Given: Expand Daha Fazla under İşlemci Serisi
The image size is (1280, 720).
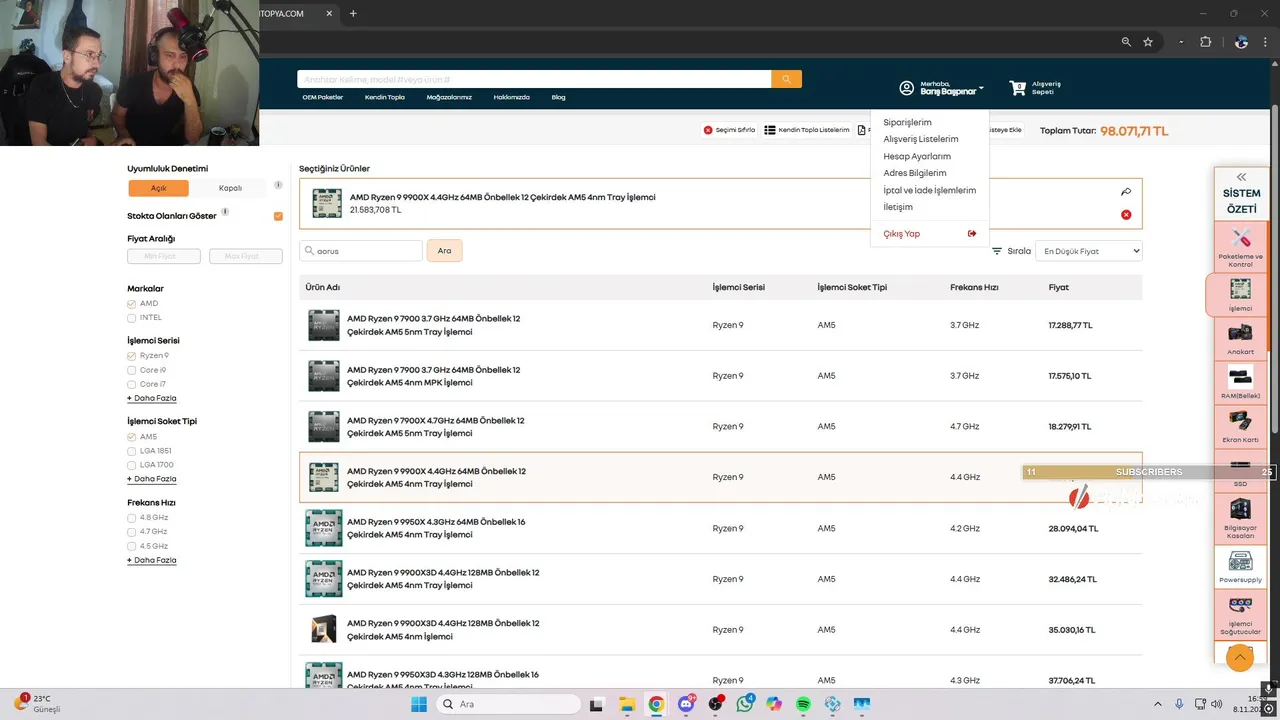Looking at the screenshot, I should point(152,398).
